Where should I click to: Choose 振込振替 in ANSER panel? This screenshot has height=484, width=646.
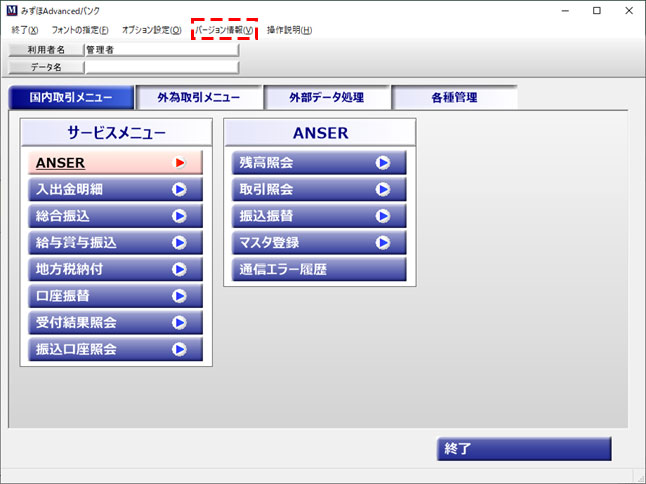point(319,216)
